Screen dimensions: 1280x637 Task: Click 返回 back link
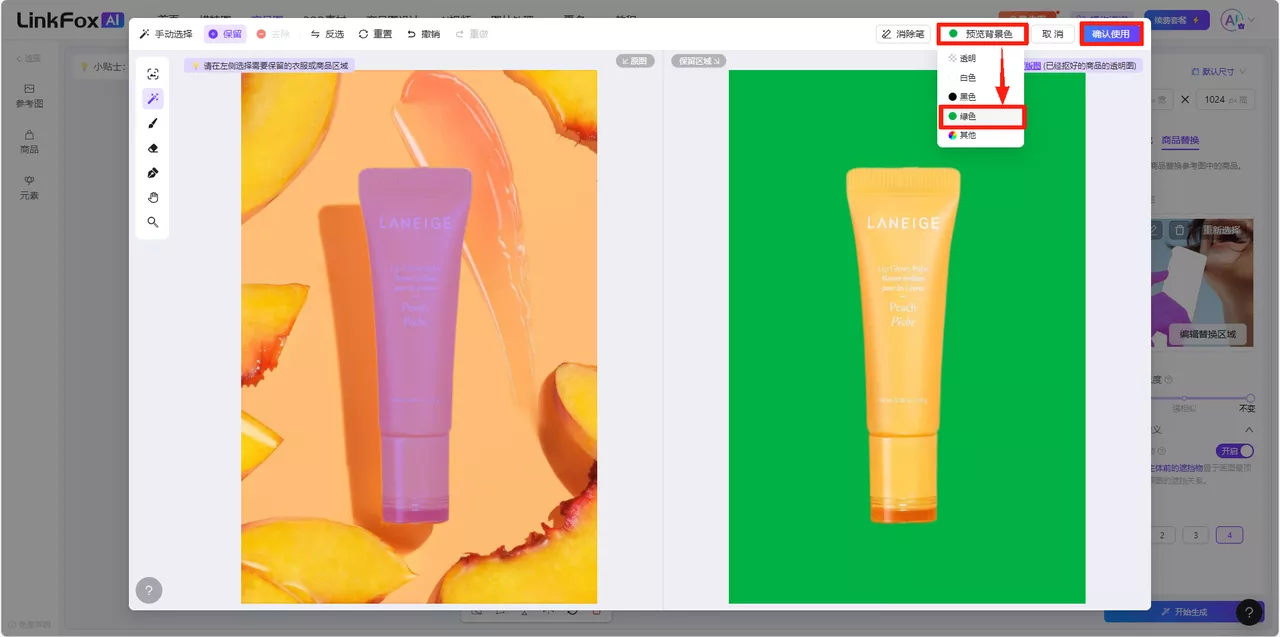[x=29, y=59]
